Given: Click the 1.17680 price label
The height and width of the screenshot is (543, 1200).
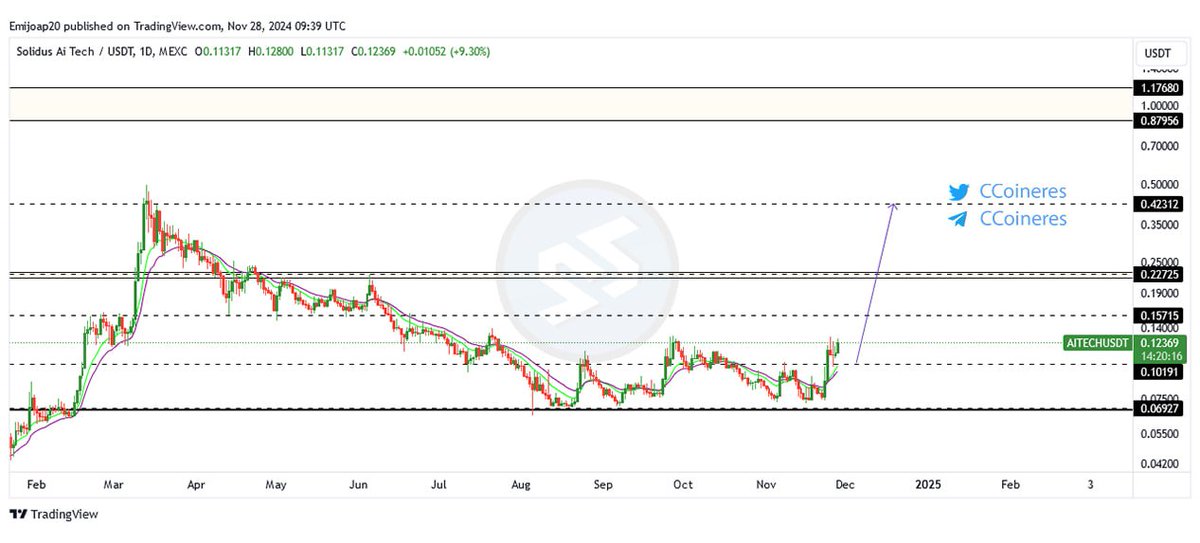Looking at the screenshot, I should point(1161,88).
